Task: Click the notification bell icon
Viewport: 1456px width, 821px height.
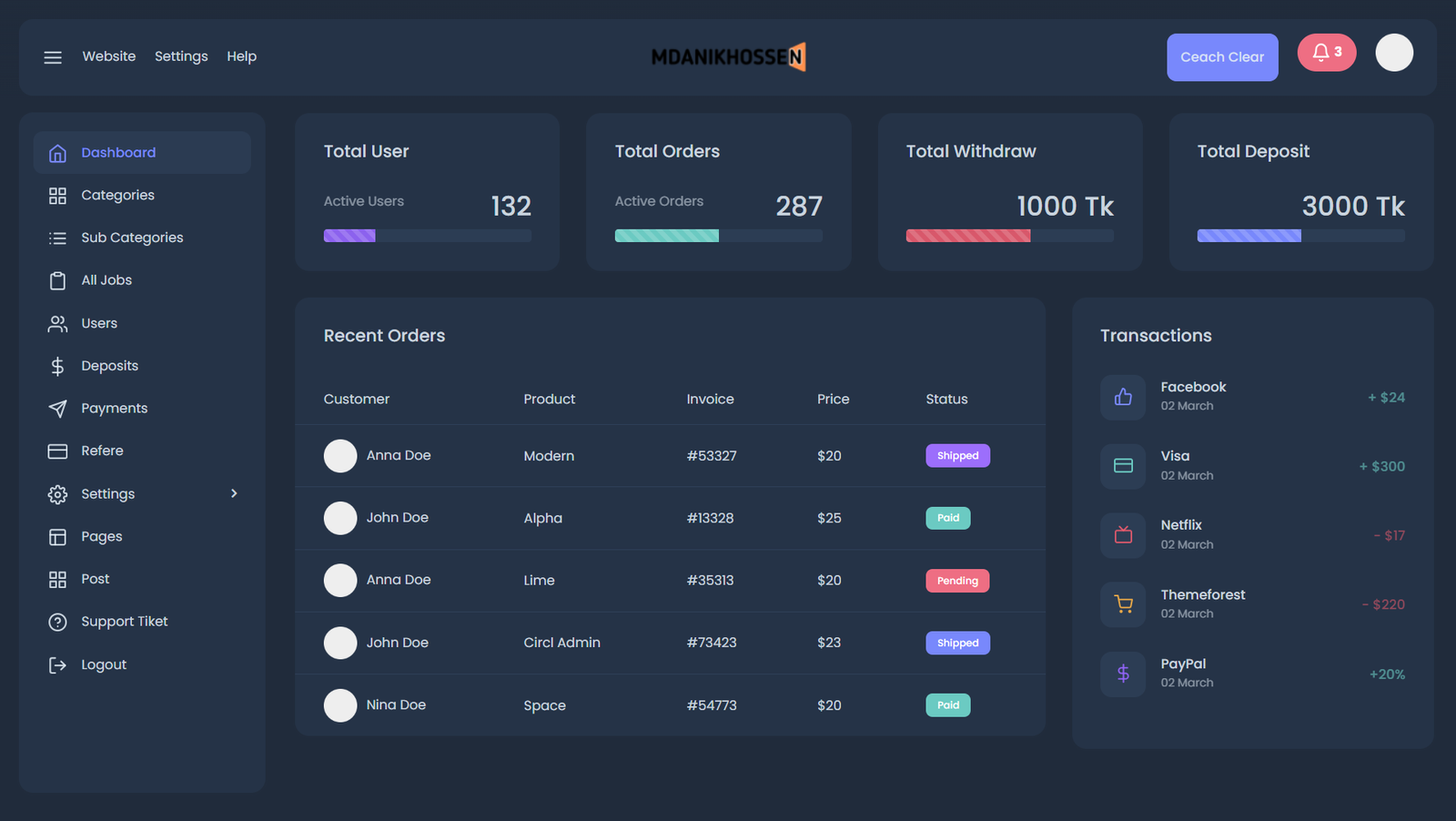Action: pos(1320,52)
